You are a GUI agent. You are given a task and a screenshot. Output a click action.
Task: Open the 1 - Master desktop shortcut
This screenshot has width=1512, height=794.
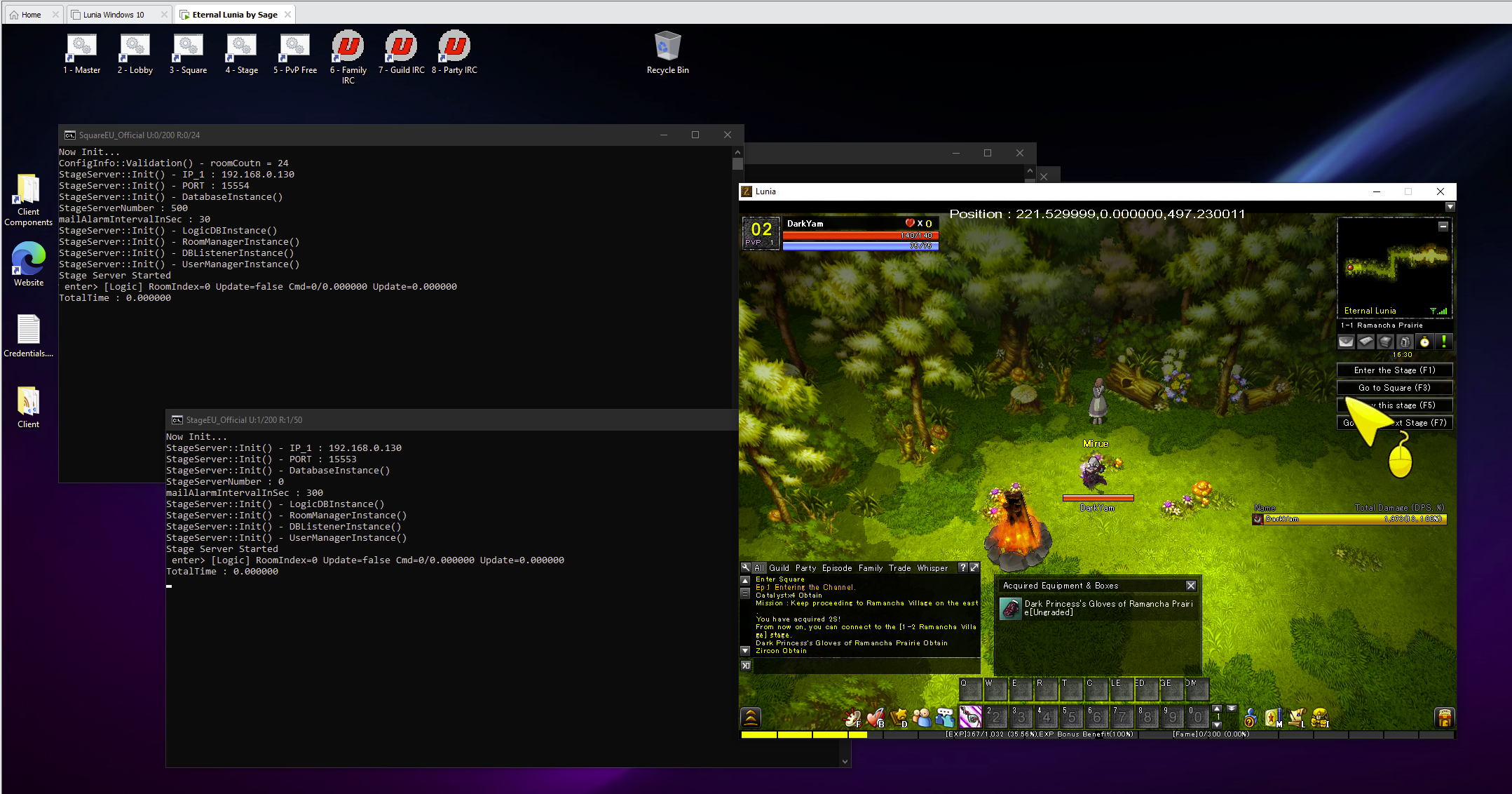point(81,53)
